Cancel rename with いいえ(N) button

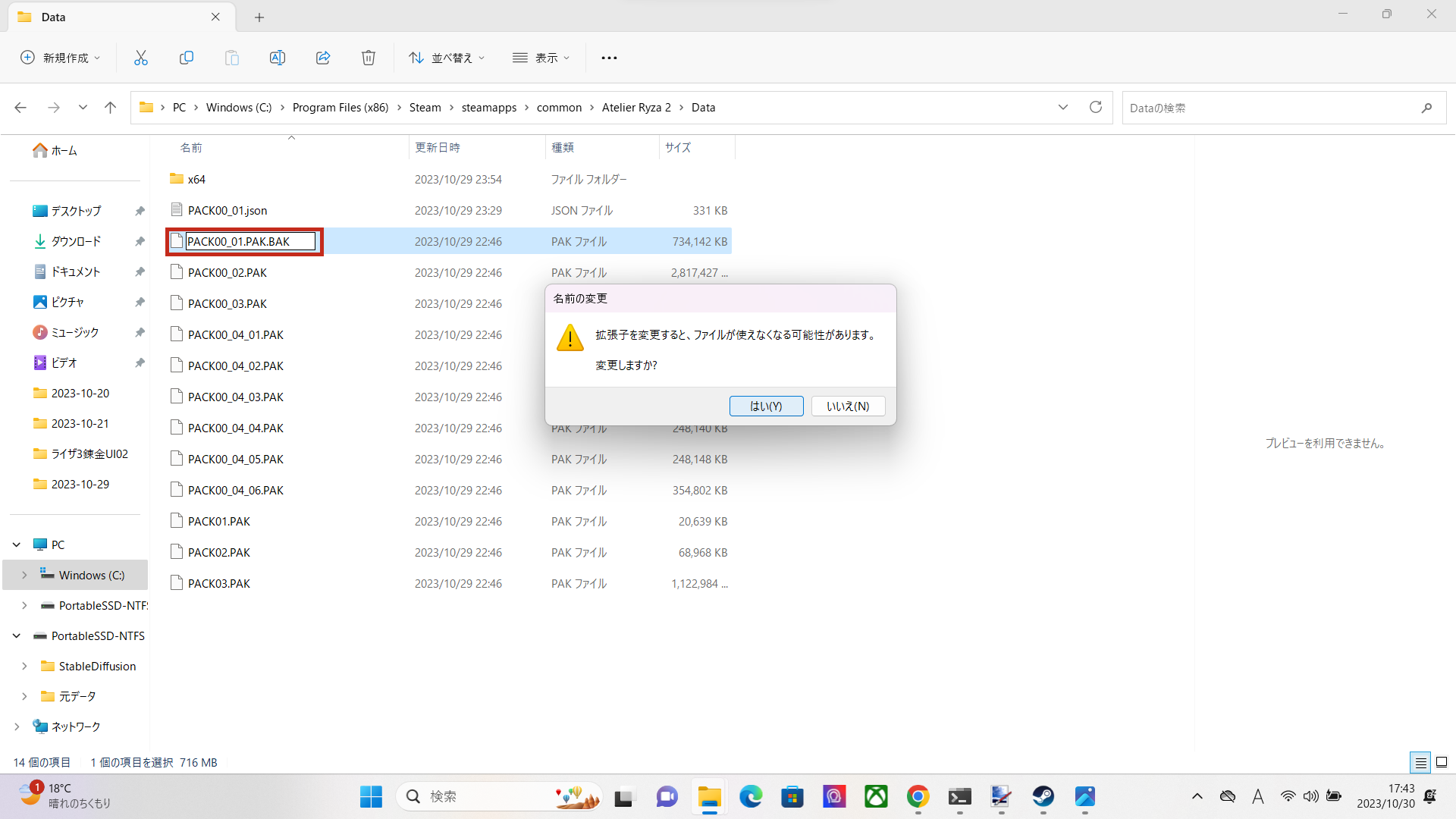(x=848, y=406)
